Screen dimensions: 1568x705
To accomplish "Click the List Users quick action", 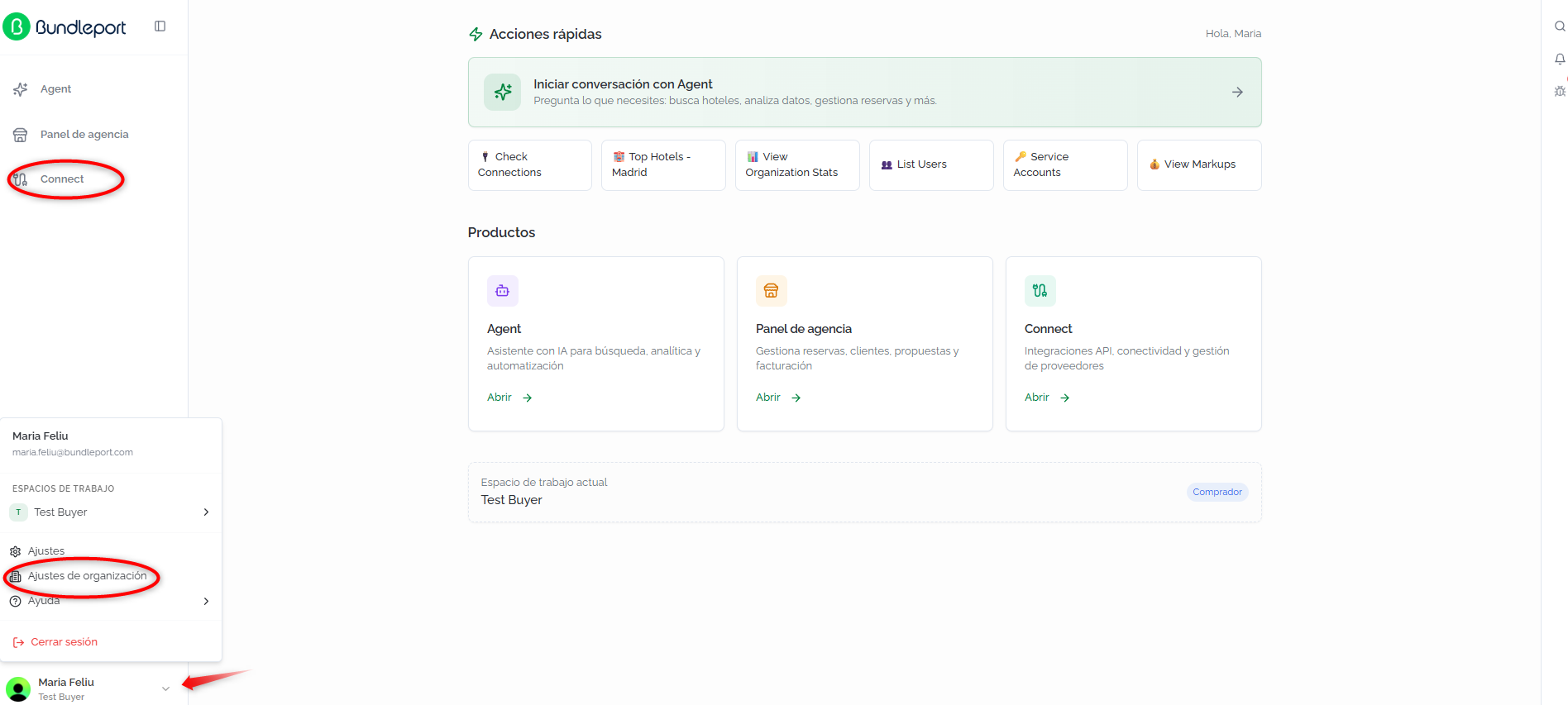I will [x=931, y=164].
